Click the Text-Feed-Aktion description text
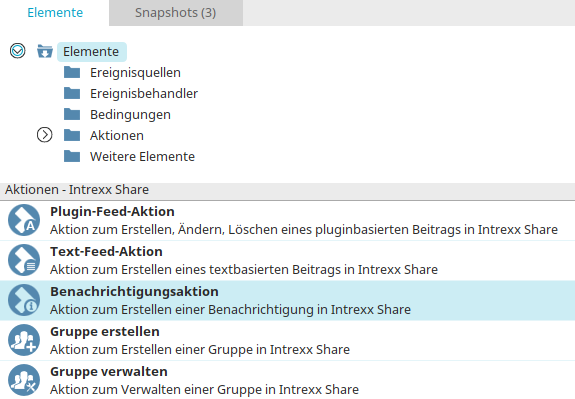This screenshot has width=575, height=399. 244,270
